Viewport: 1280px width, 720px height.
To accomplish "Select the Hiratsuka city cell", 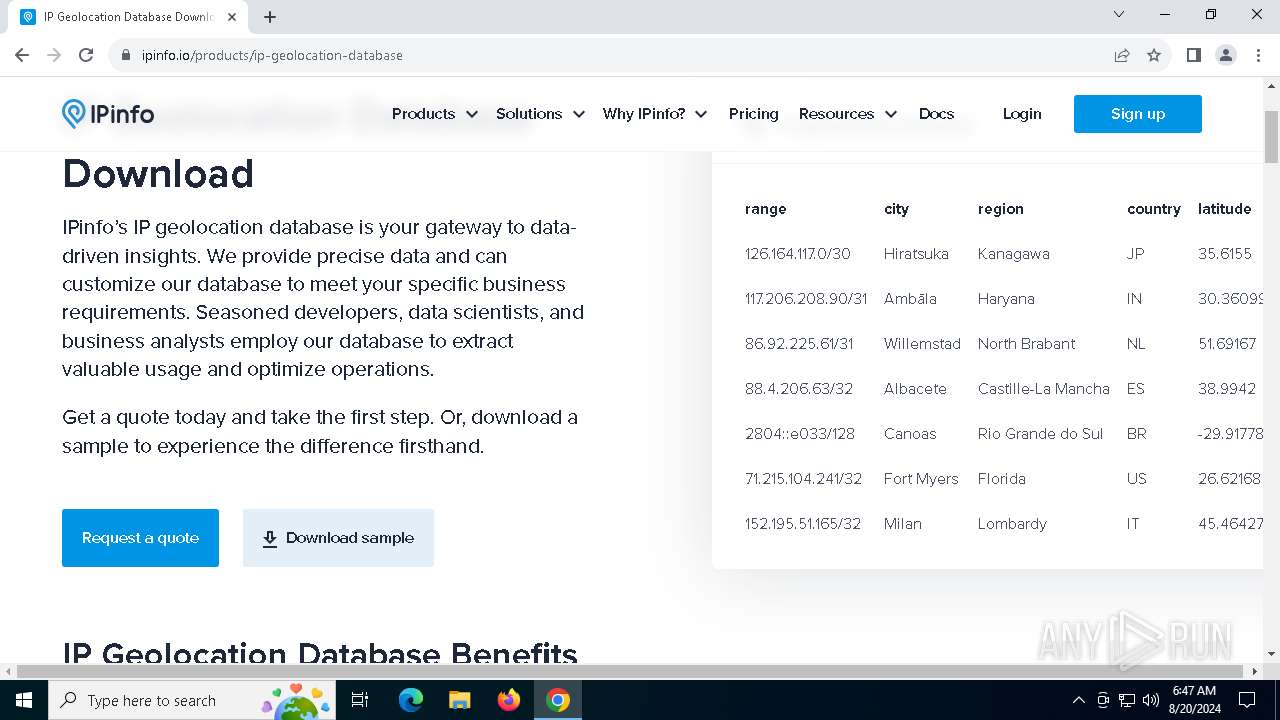I will click(916, 254).
